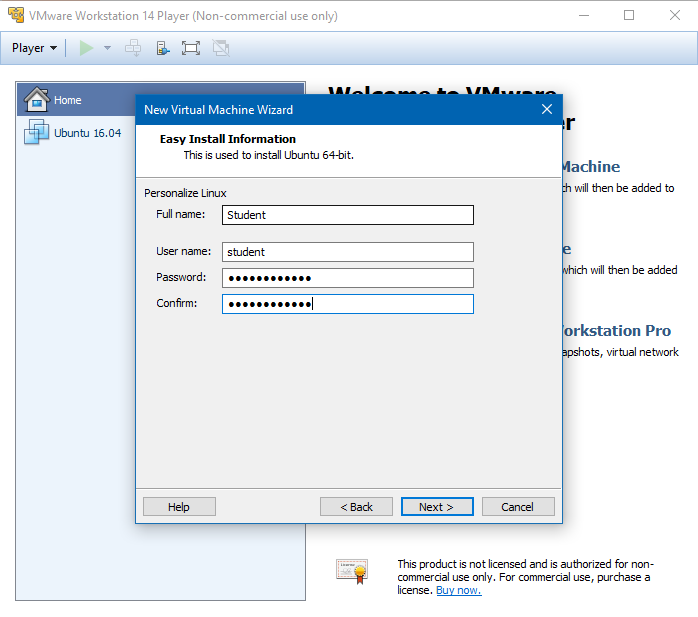Enter full screen mode icon
The height and width of the screenshot is (617, 698).
191,48
